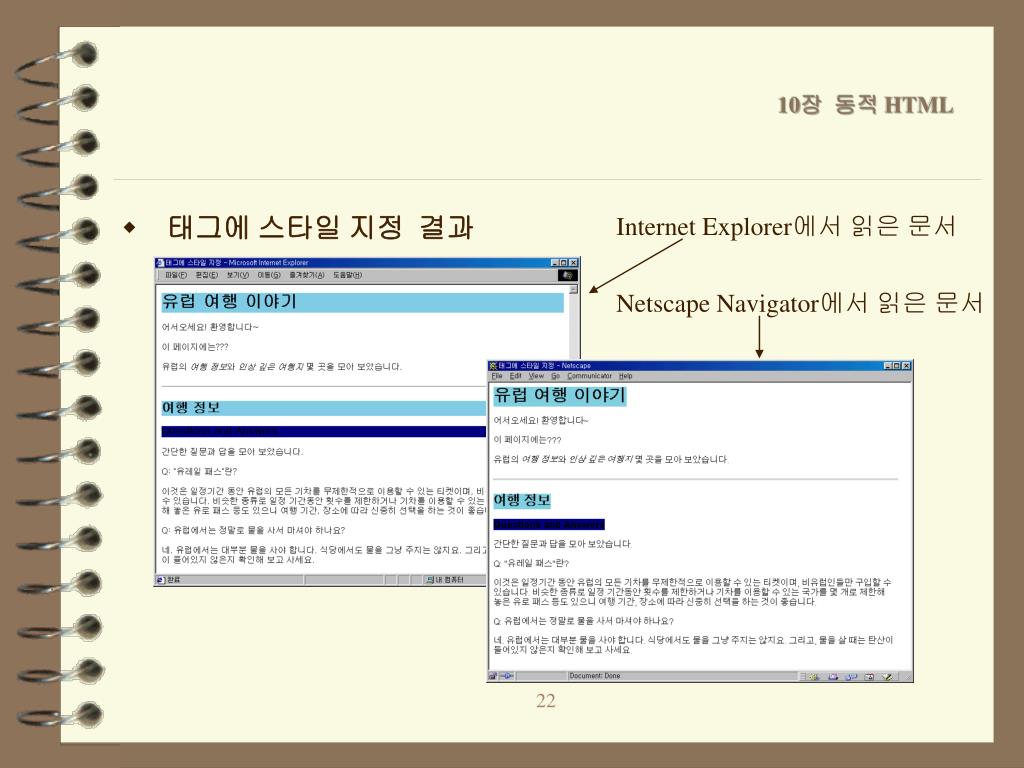Click the slide title '태그에 스타일 지정 결과'
This screenshot has width=1024, height=768.
320,227
